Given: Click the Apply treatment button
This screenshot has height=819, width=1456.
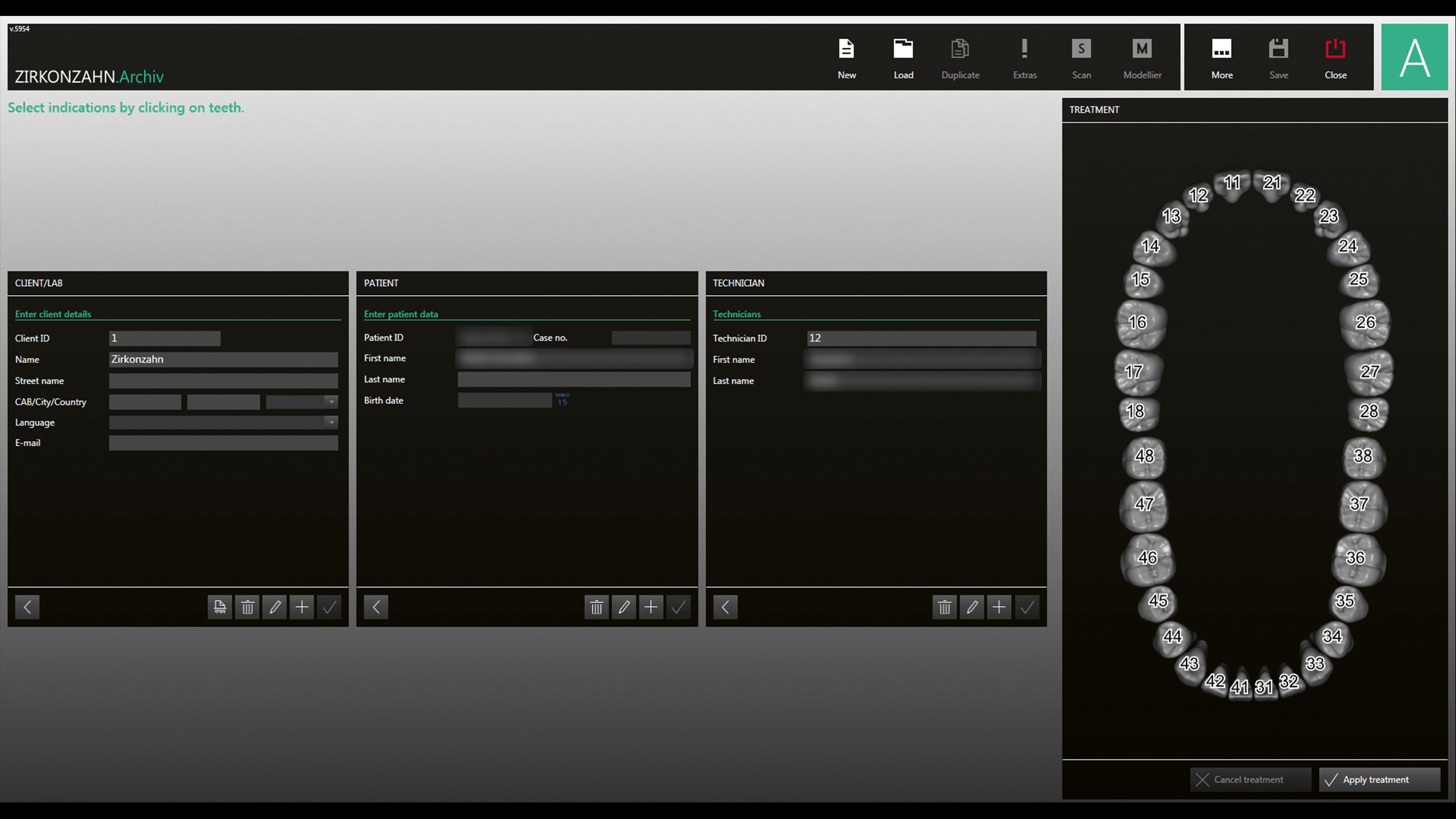Looking at the screenshot, I should point(1379,780).
